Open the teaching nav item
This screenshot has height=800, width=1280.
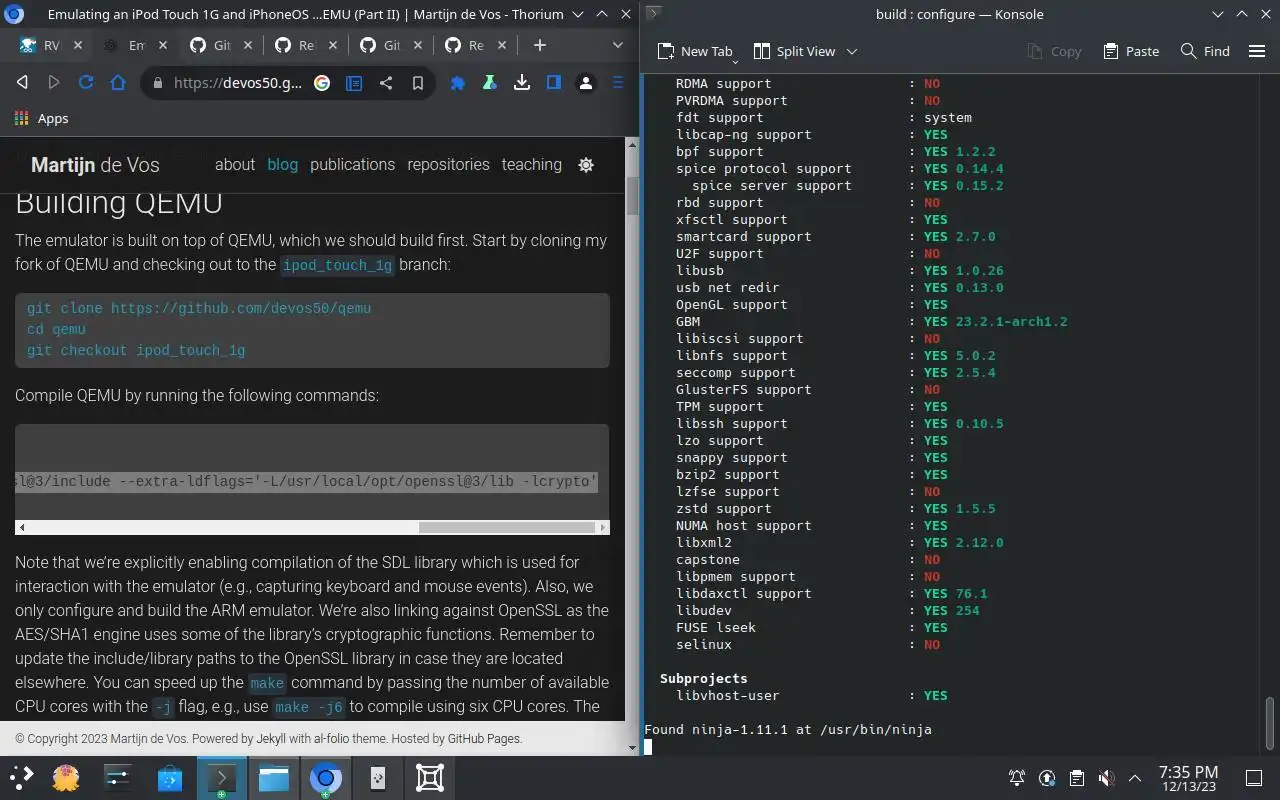point(531,164)
